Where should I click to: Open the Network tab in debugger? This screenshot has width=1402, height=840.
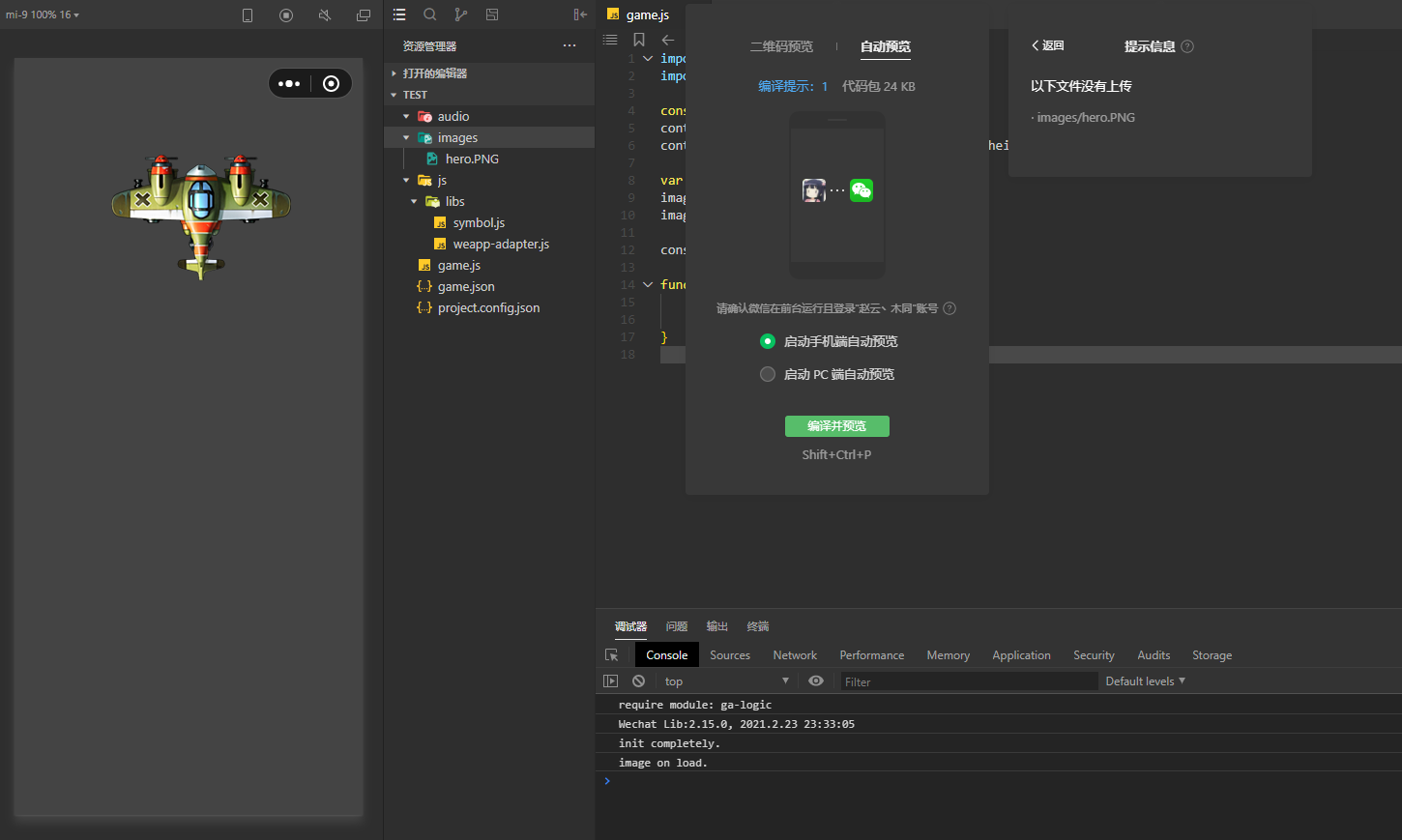(x=795, y=655)
